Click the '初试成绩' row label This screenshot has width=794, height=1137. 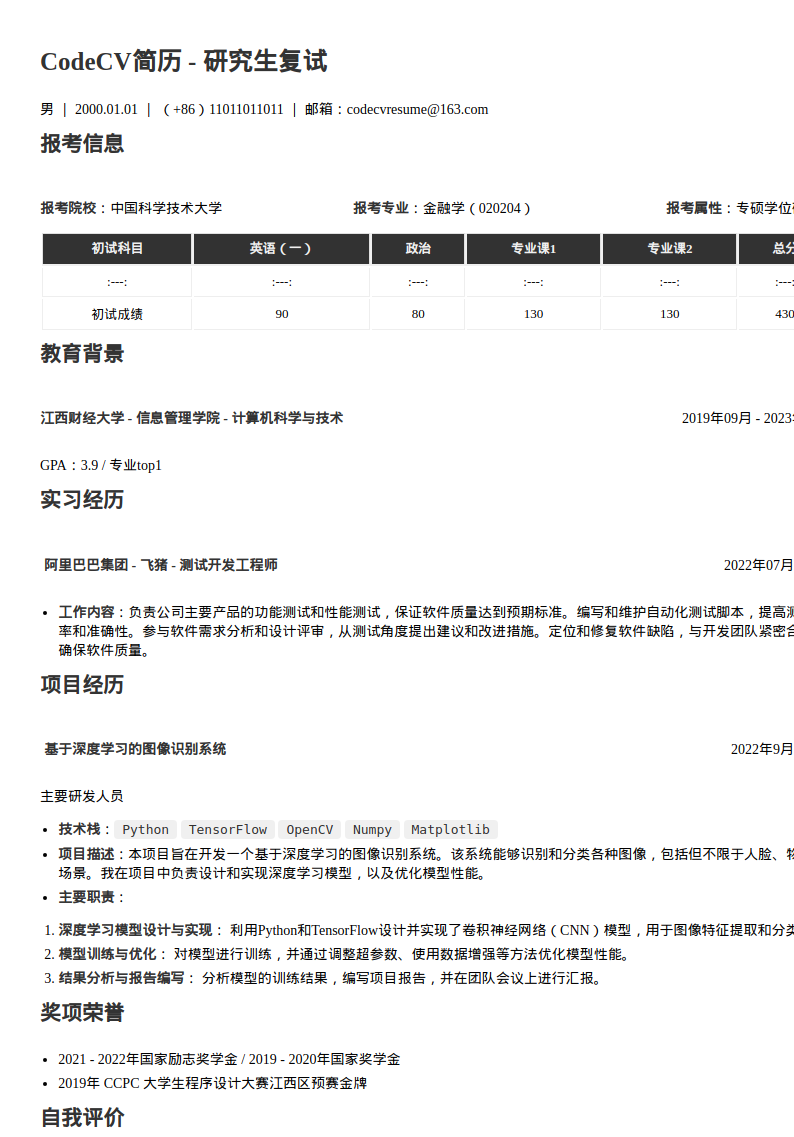117,314
